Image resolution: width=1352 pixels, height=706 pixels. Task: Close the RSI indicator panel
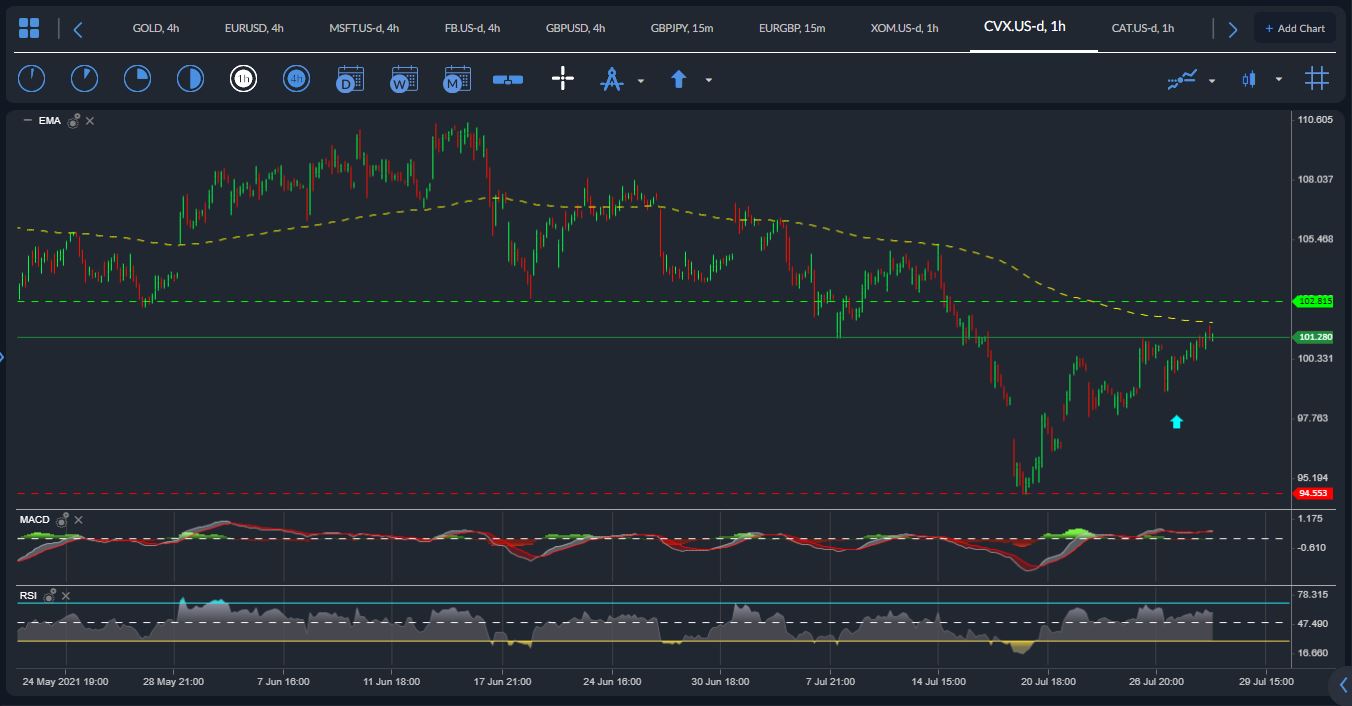pos(66,596)
